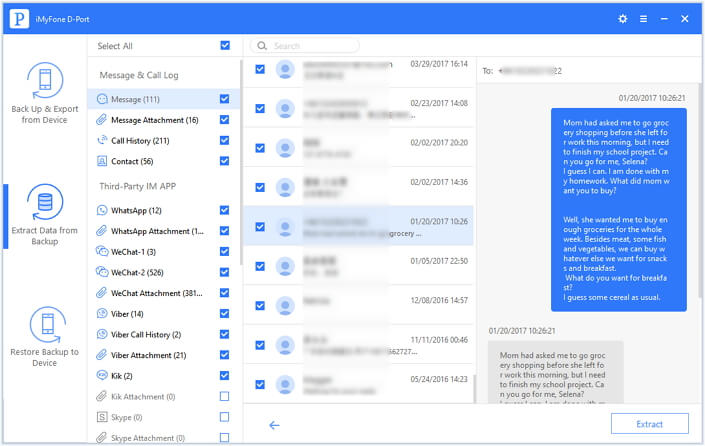705x446 pixels.
Task: Click the Third-Party IM APP heading
Action: coord(138,186)
